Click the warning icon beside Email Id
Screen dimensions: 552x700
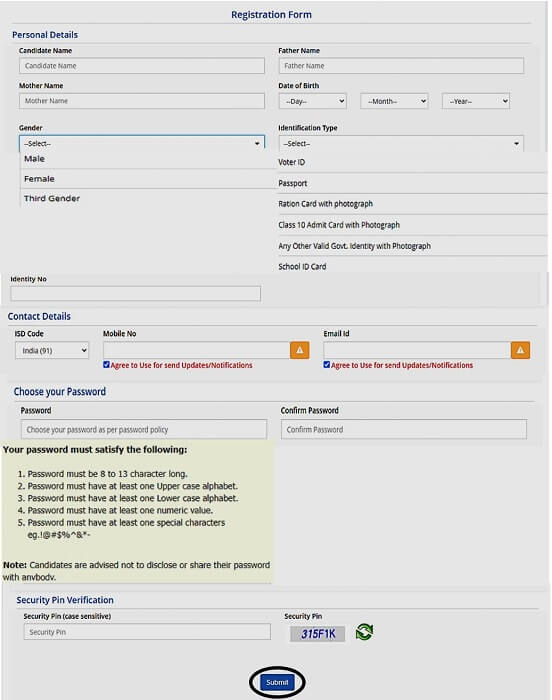tap(520, 350)
